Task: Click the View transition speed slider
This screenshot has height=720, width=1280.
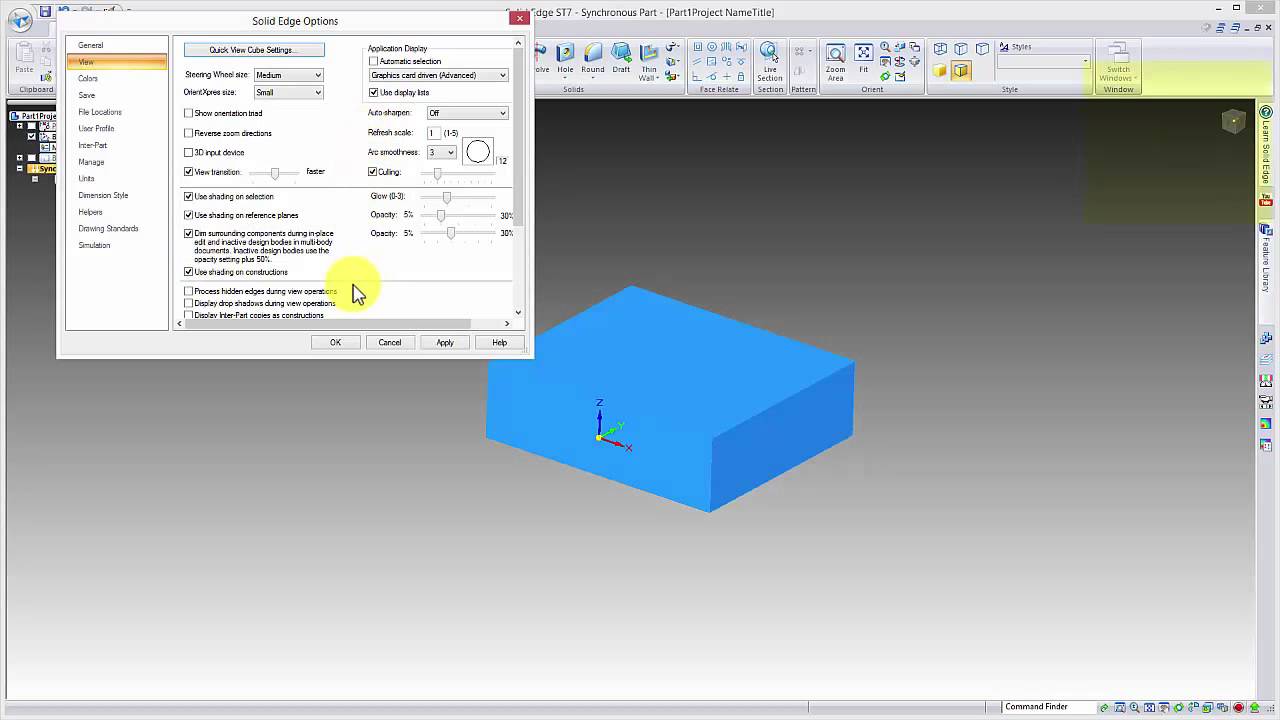Action: [x=274, y=172]
